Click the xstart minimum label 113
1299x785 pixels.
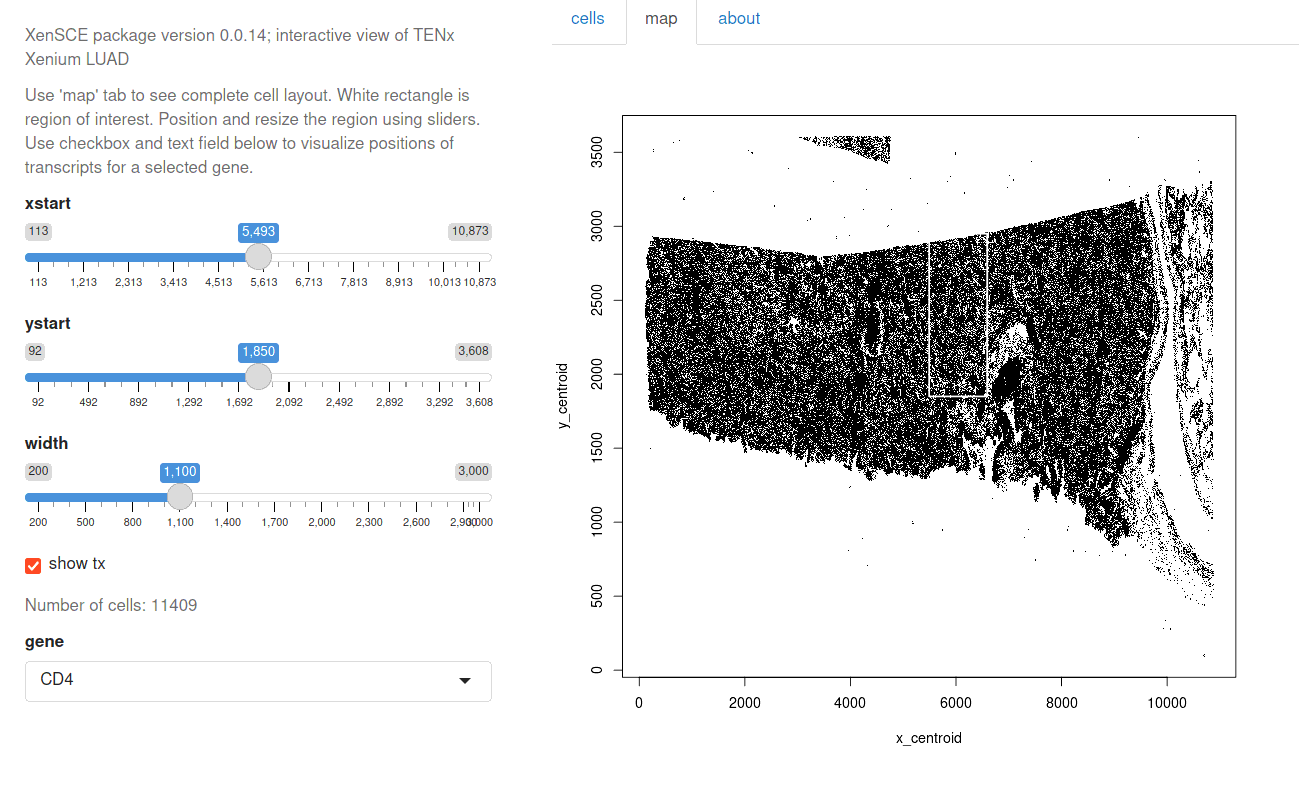(39, 231)
